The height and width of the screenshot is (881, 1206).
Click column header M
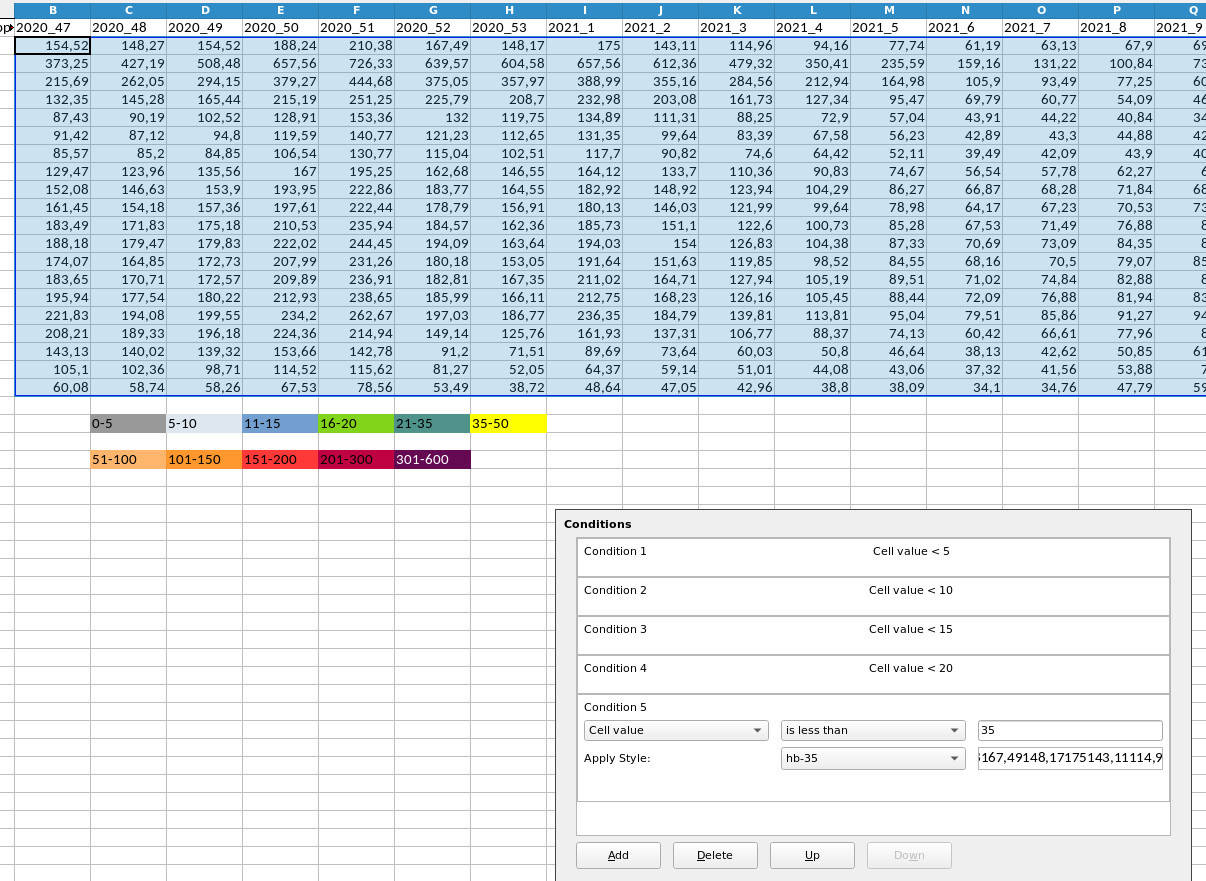888,10
